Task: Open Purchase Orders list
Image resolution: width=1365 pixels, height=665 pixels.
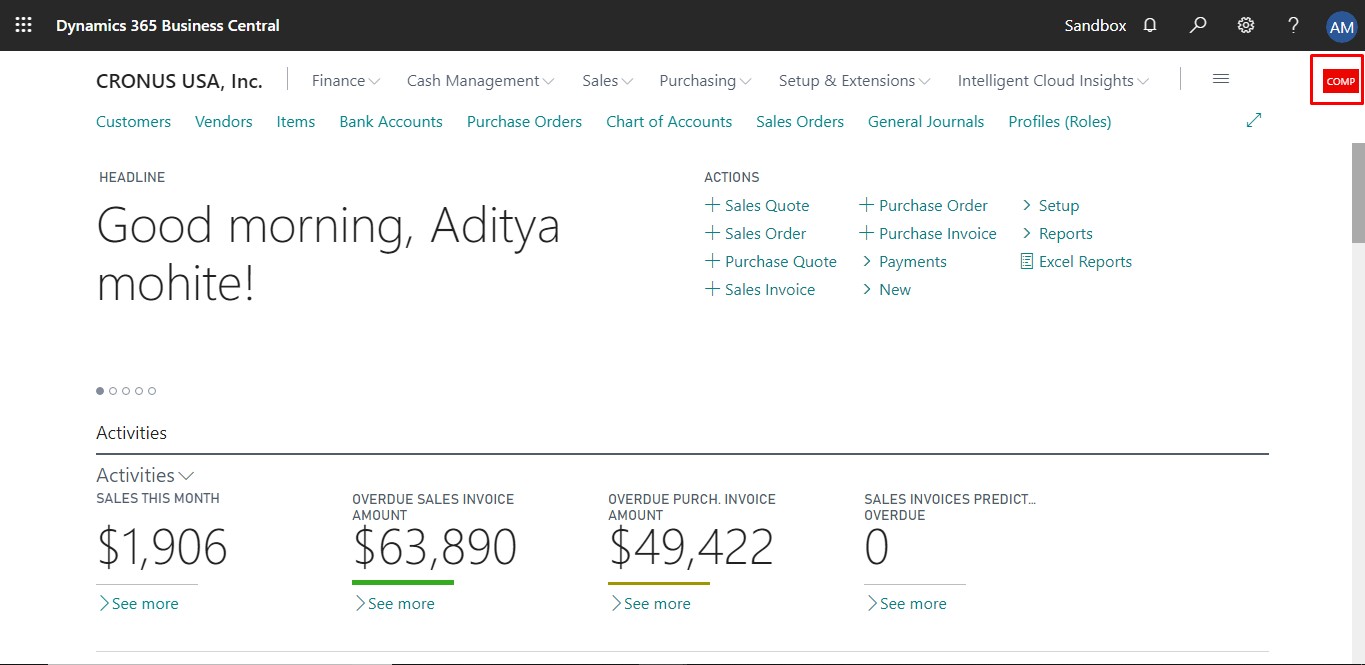Action: click(524, 121)
